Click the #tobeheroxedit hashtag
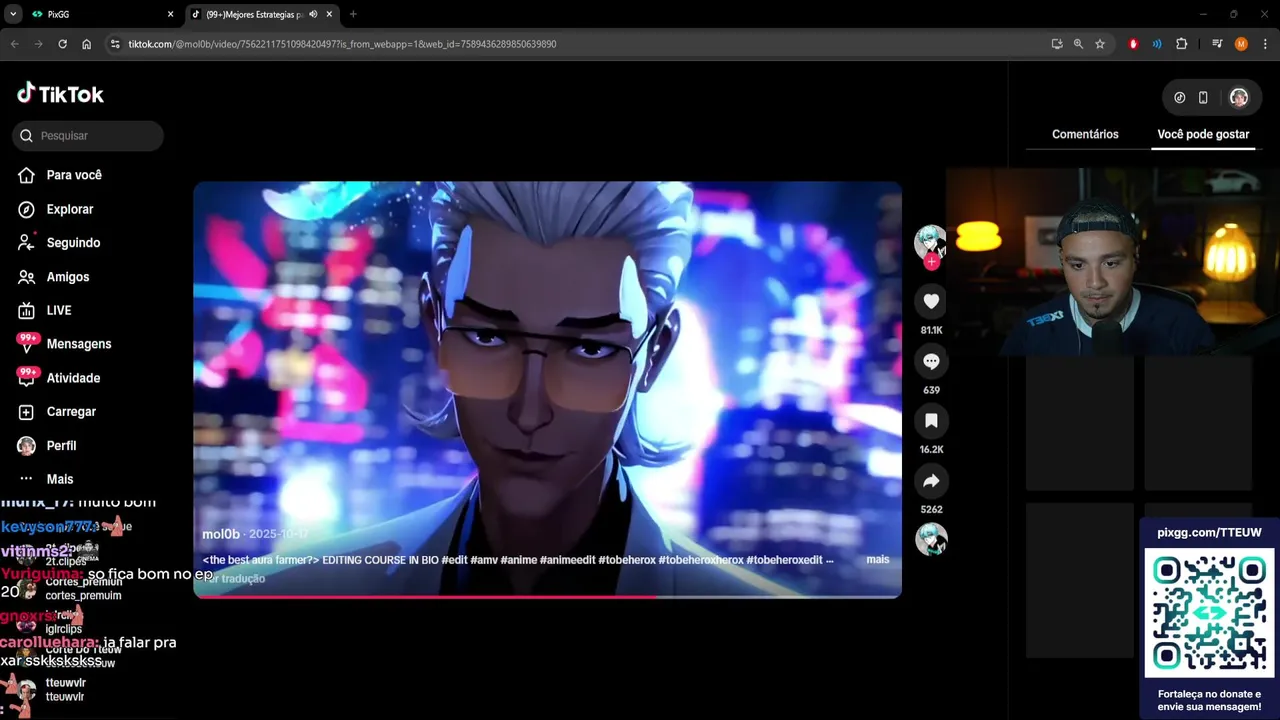1280x720 pixels. point(784,560)
